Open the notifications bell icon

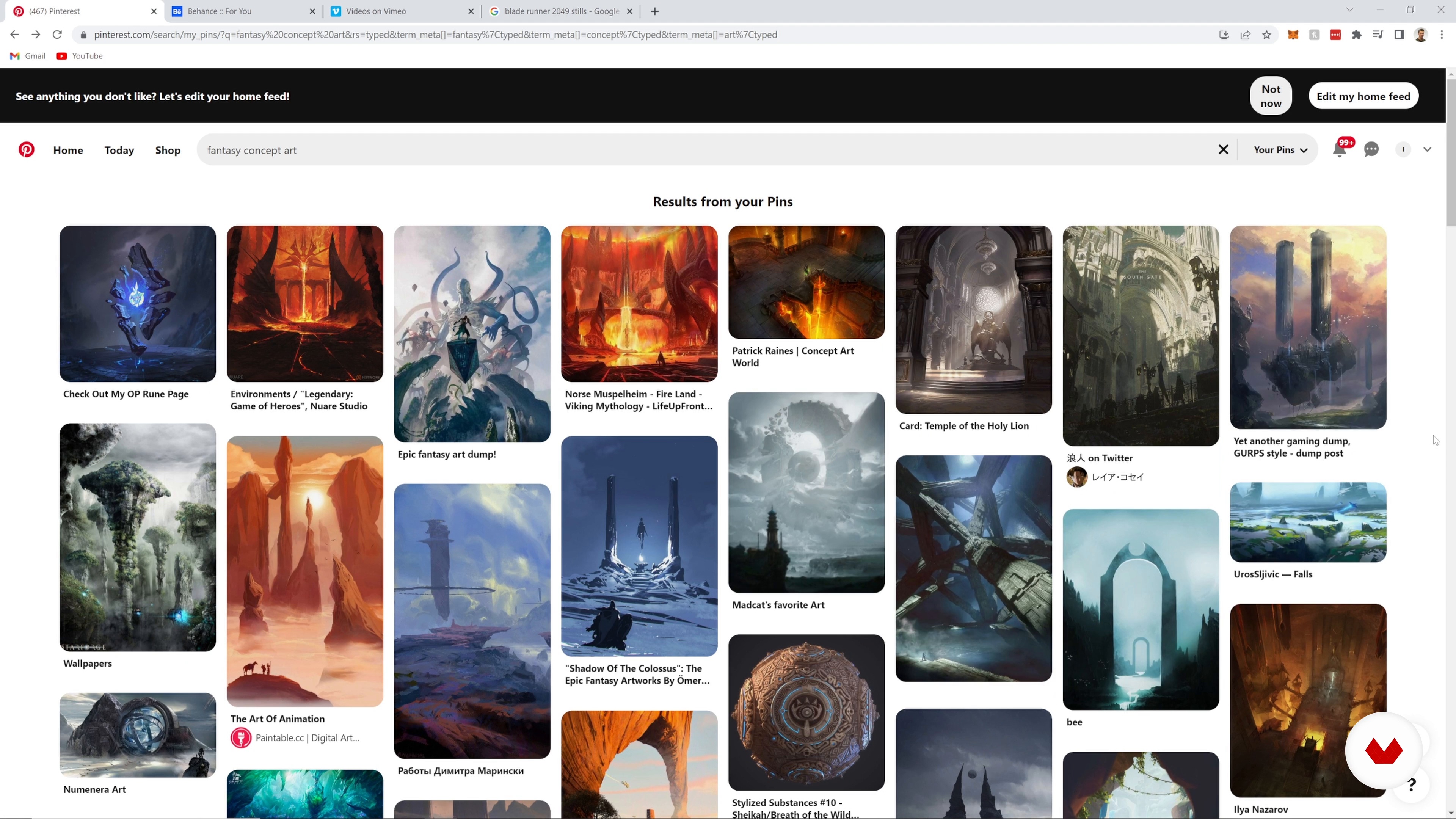pos(1339,150)
